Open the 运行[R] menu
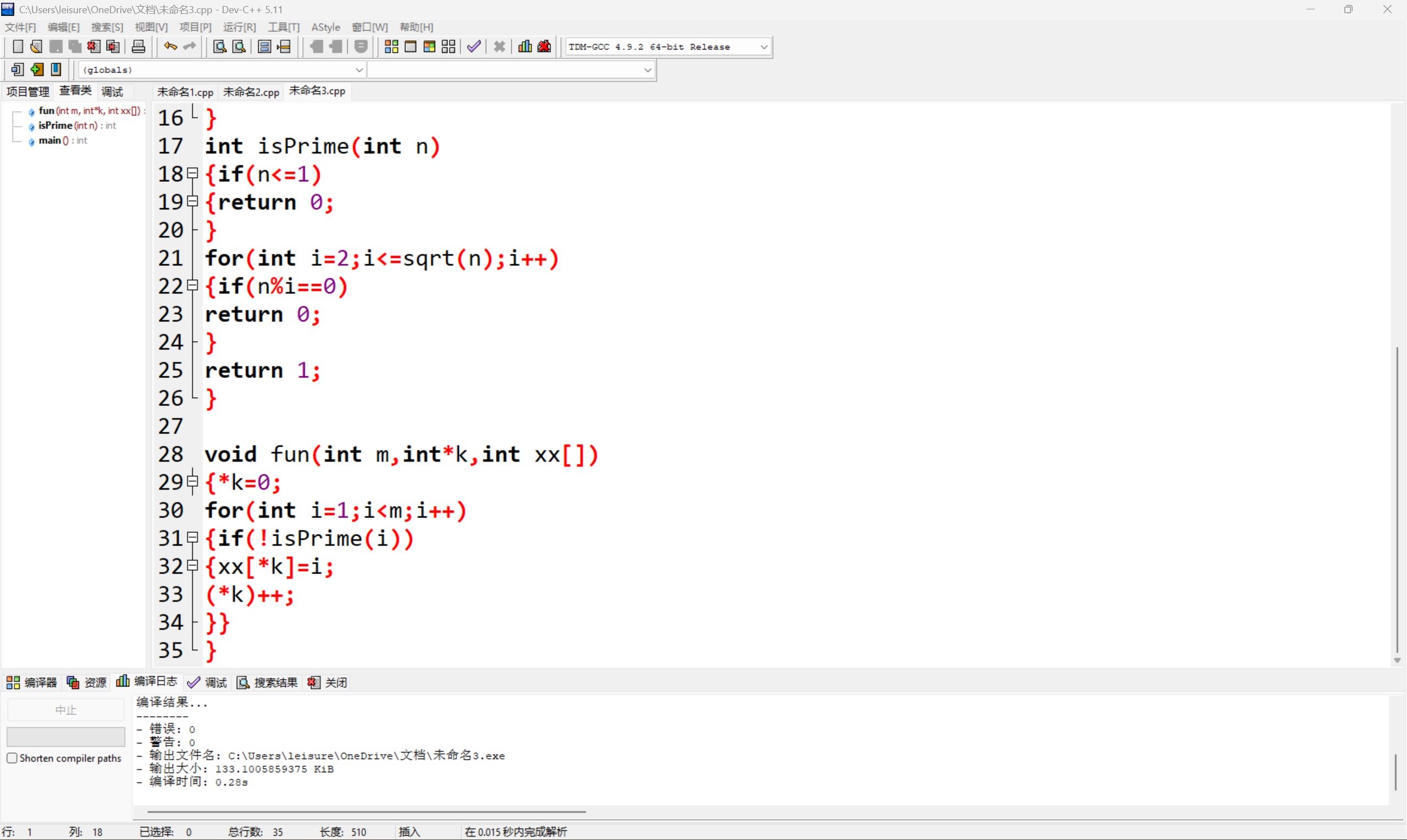 point(239,26)
